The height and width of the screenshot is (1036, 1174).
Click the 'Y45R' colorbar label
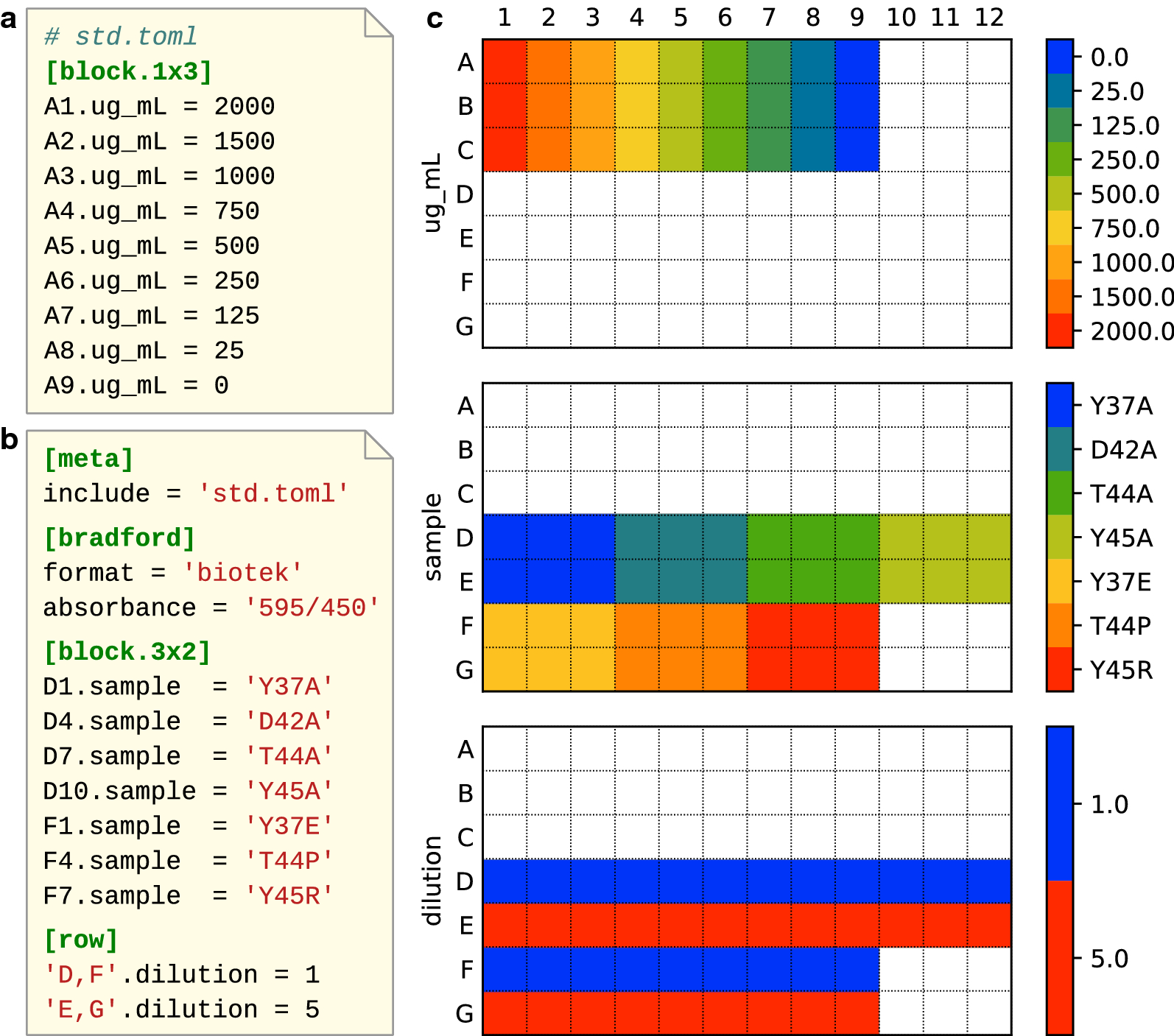[x=1121, y=669]
